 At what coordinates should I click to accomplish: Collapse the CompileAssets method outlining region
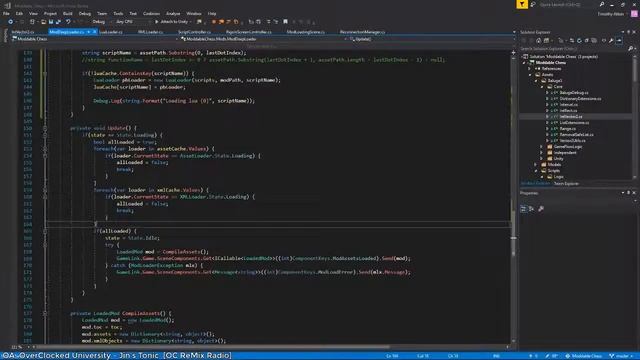tap(45, 313)
